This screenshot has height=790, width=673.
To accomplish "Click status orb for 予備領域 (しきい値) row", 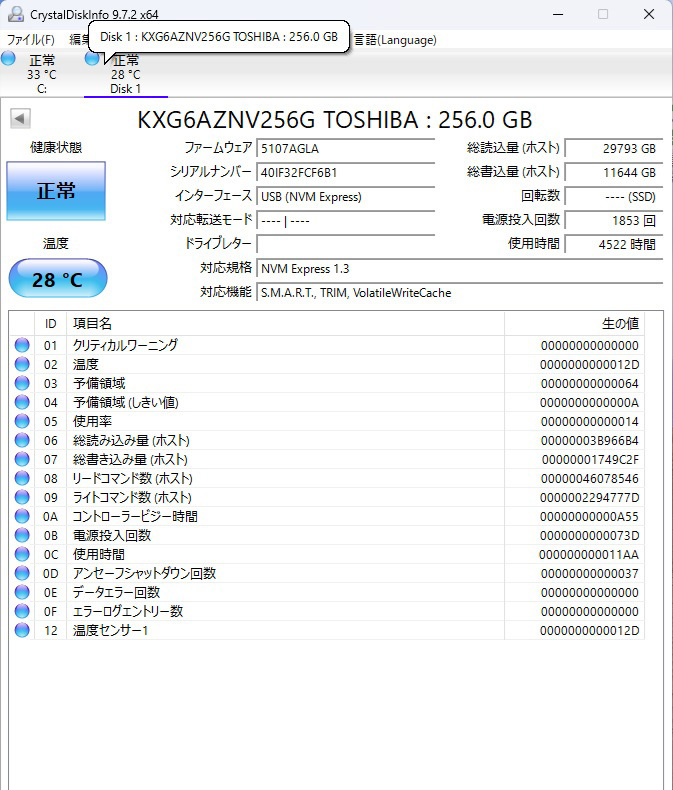I will click(x=22, y=402).
